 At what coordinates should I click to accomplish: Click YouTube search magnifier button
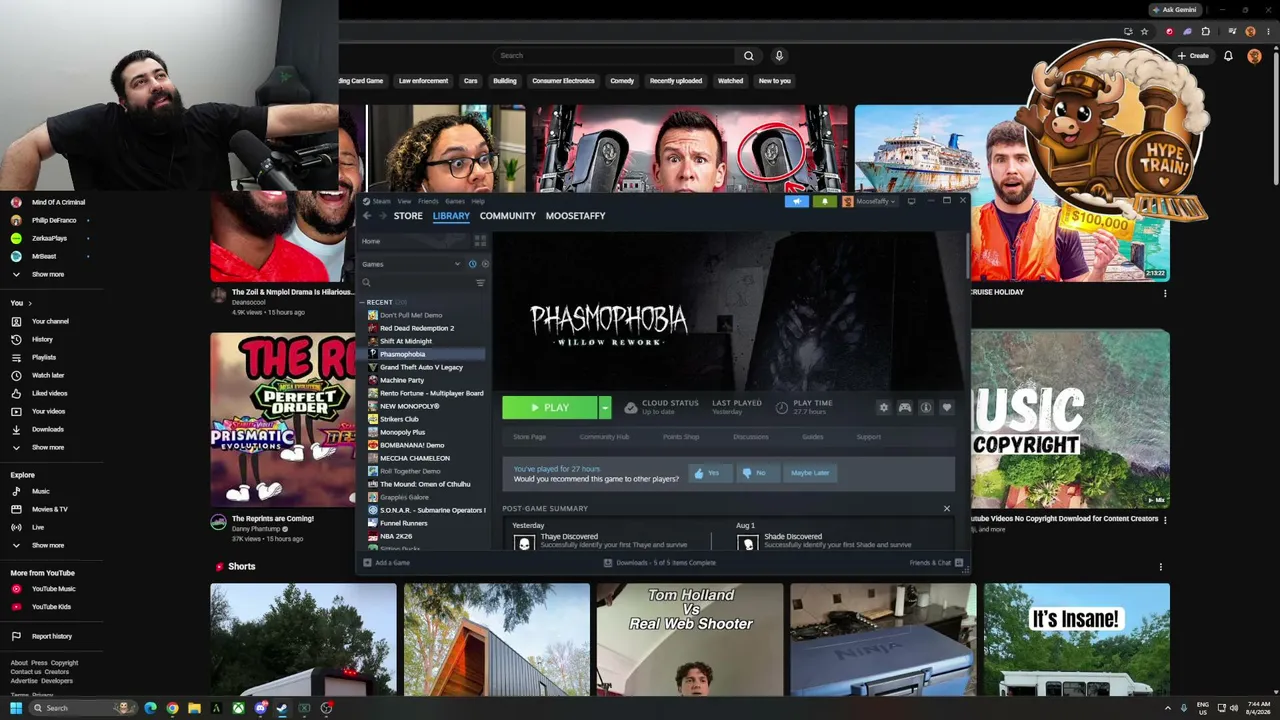748,56
